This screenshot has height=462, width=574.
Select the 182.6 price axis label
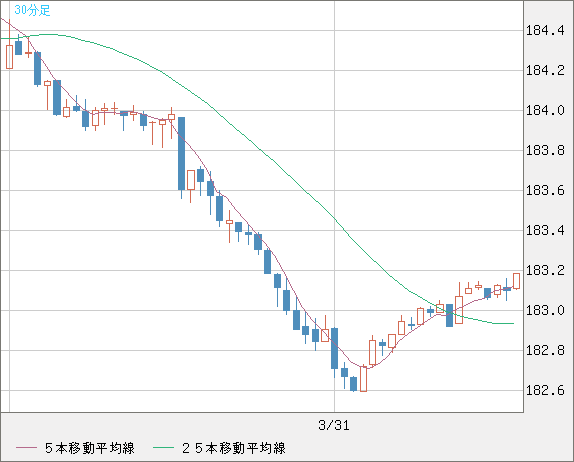coord(545,391)
